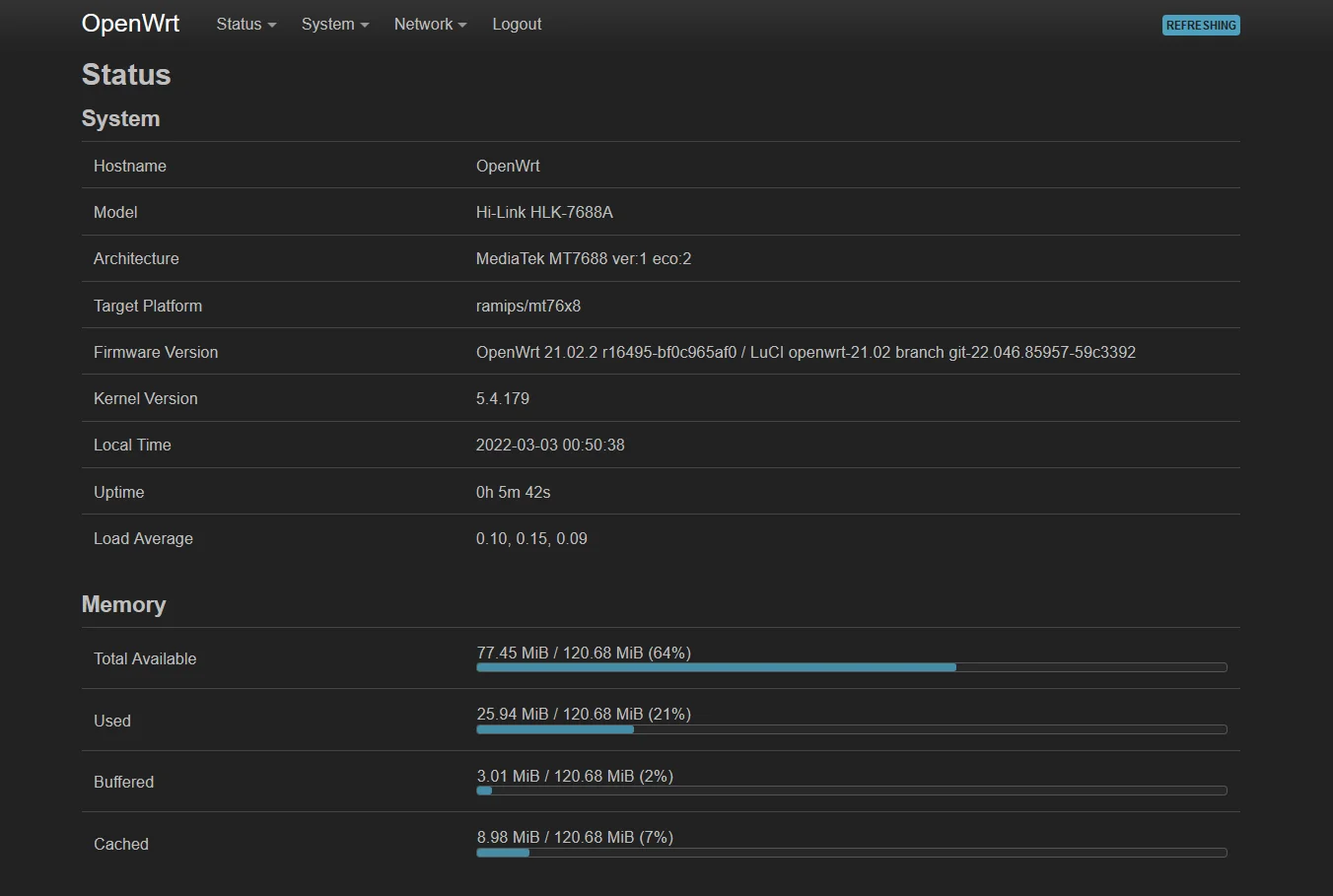
Task: Select the 3.01 MiB buffered text
Action: [575, 776]
